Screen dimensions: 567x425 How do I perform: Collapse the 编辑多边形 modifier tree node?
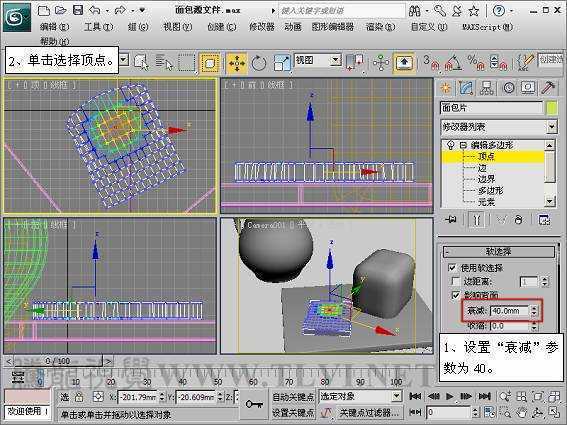(x=463, y=145)
